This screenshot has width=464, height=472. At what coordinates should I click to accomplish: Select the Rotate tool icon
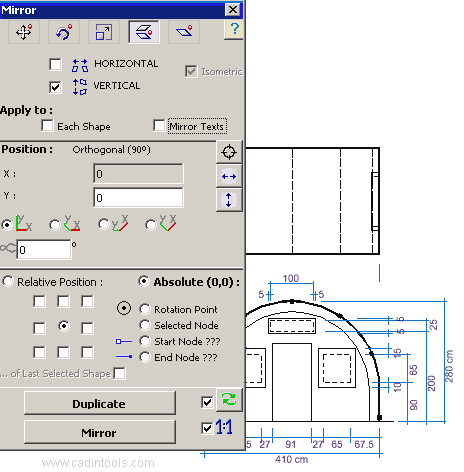[x=64, y=32]
